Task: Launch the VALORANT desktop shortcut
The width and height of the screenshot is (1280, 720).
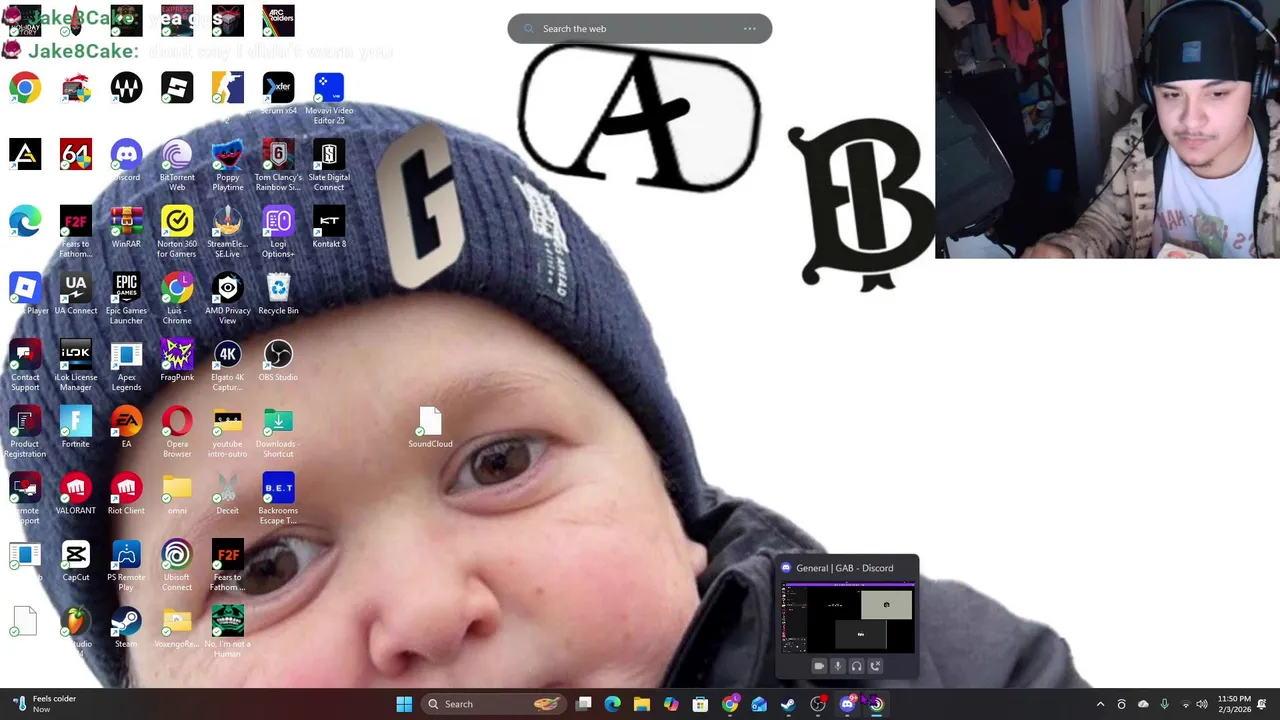Action: pyautogui.click(x=76, y=495)
